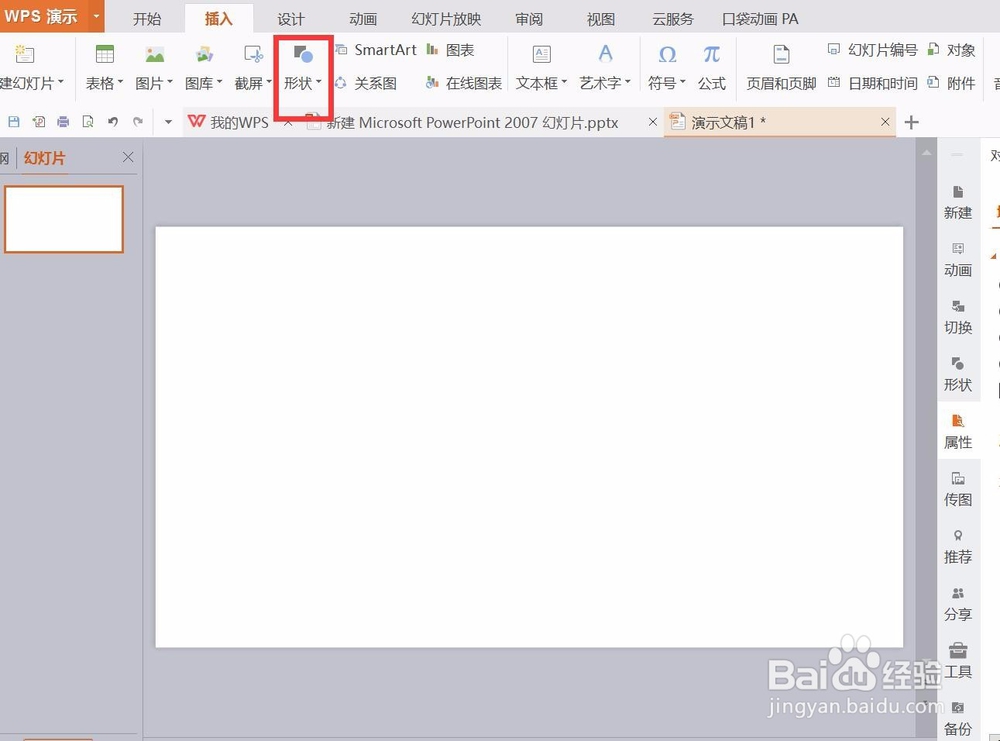Image resolution: width=1000 pixels, height=741 pixels.
Task: Open 传图 in the right sidebar
Action: [958, 490]
